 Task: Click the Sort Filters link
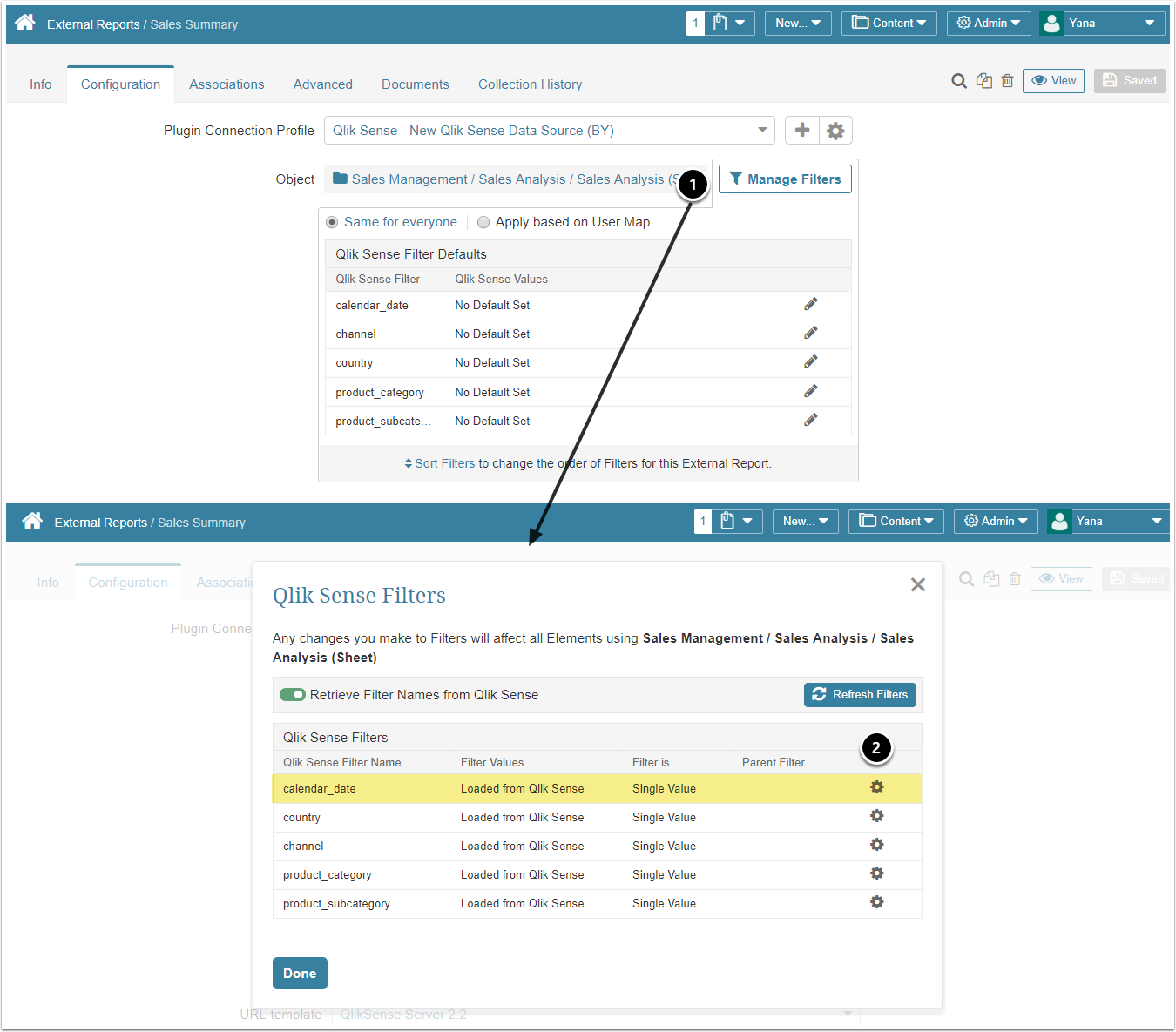tap(444, 463)
